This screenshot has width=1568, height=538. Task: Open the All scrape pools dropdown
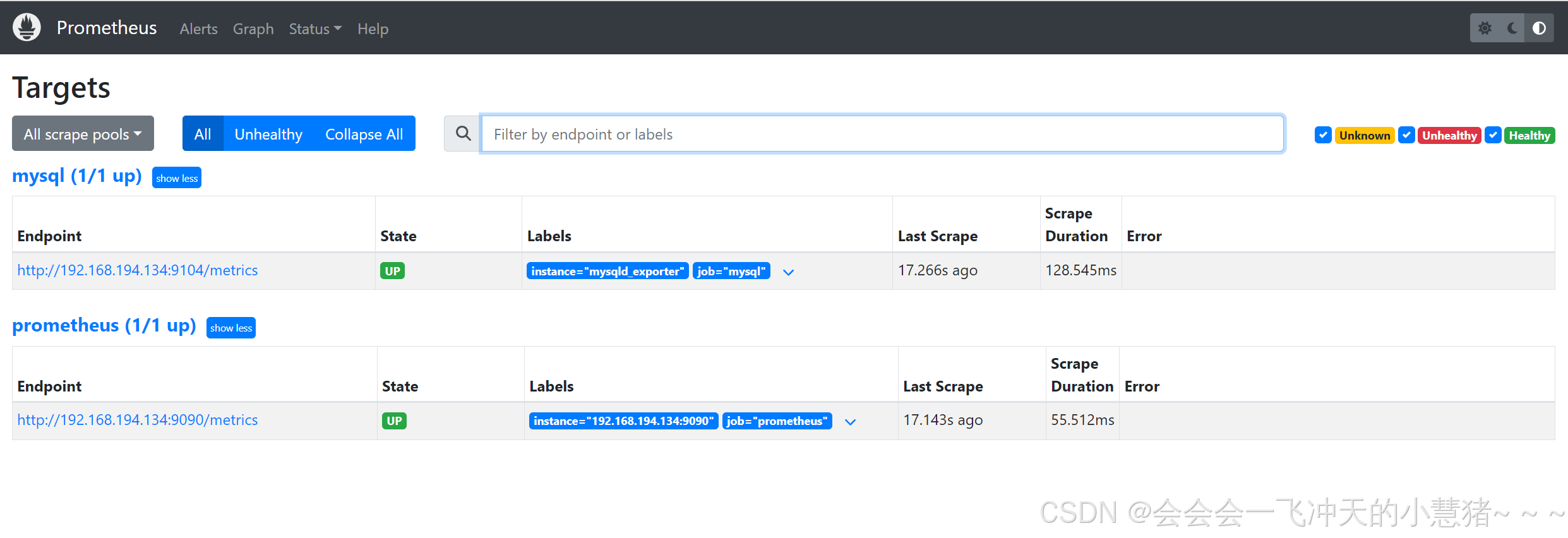[83, 133]
